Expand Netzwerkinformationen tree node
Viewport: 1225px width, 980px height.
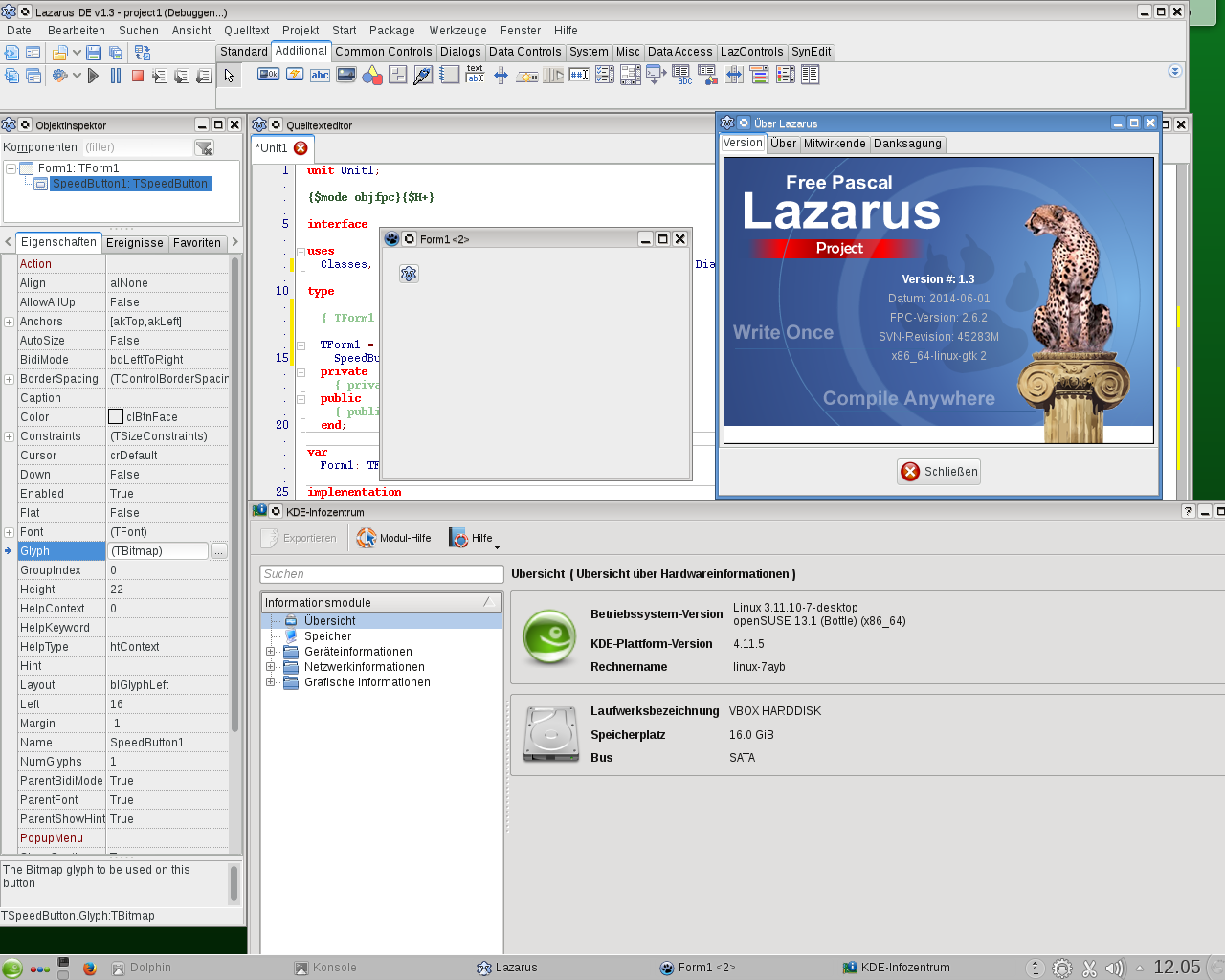click(x=270, y=667)
